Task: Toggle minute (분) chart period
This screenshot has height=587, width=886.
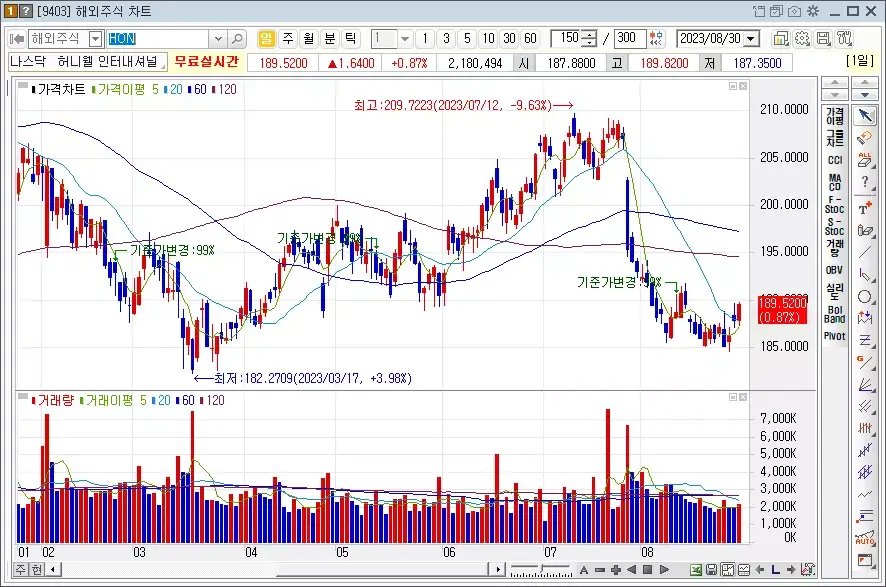Action: [330, 38]
